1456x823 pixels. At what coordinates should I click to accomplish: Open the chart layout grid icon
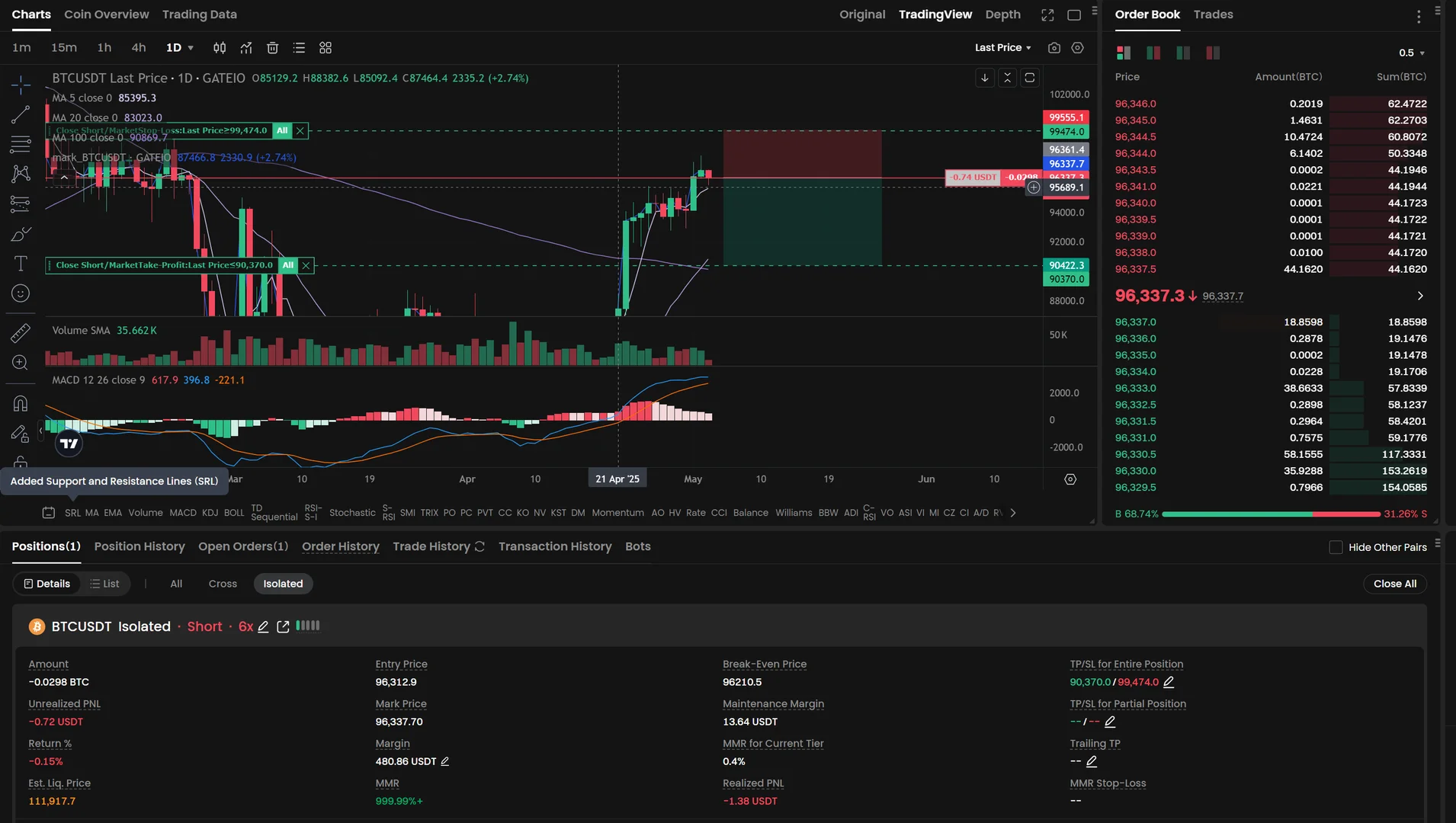coord(326,48)
